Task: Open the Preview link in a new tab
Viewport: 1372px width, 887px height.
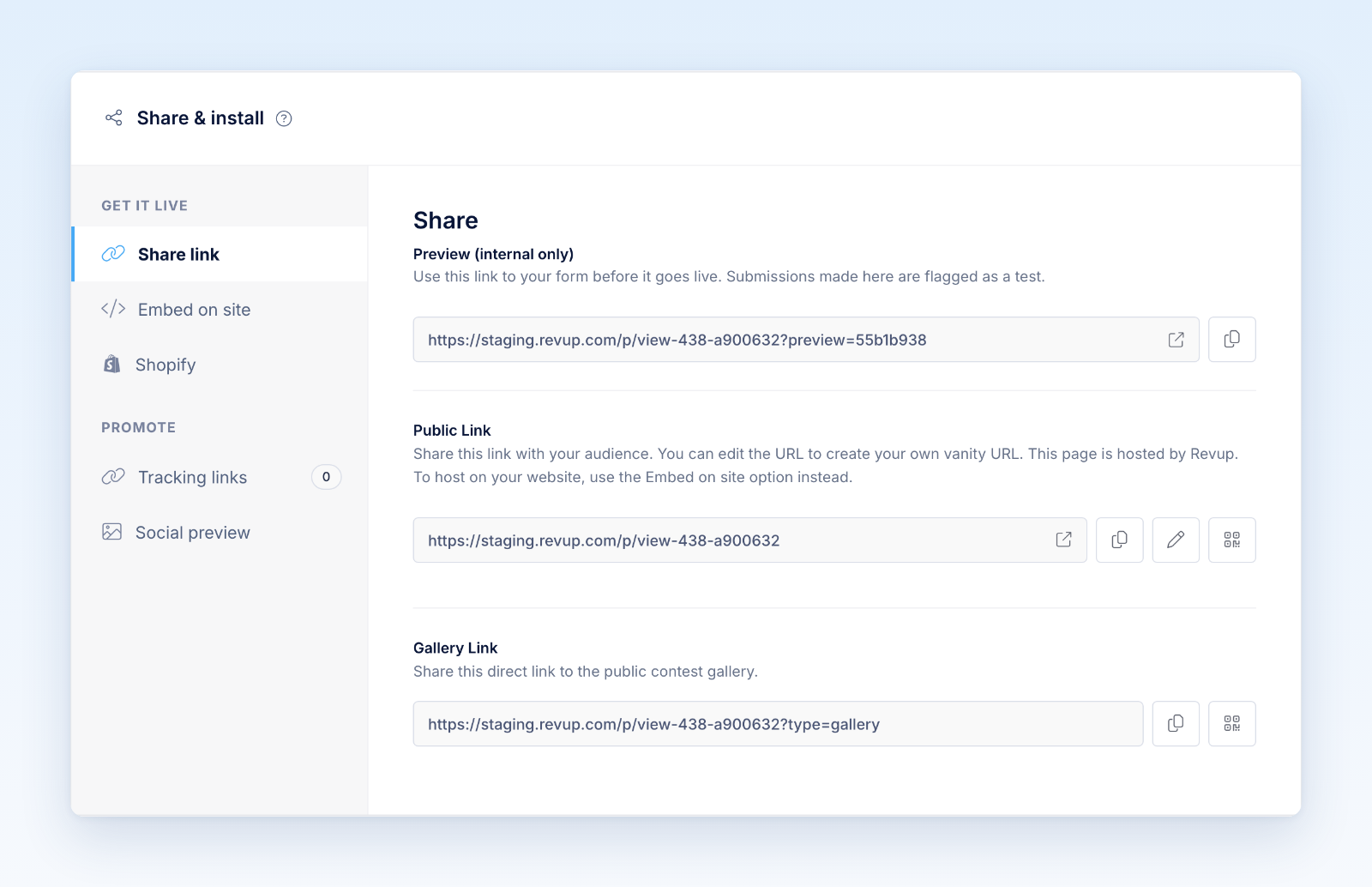Action: (1176, 340)
